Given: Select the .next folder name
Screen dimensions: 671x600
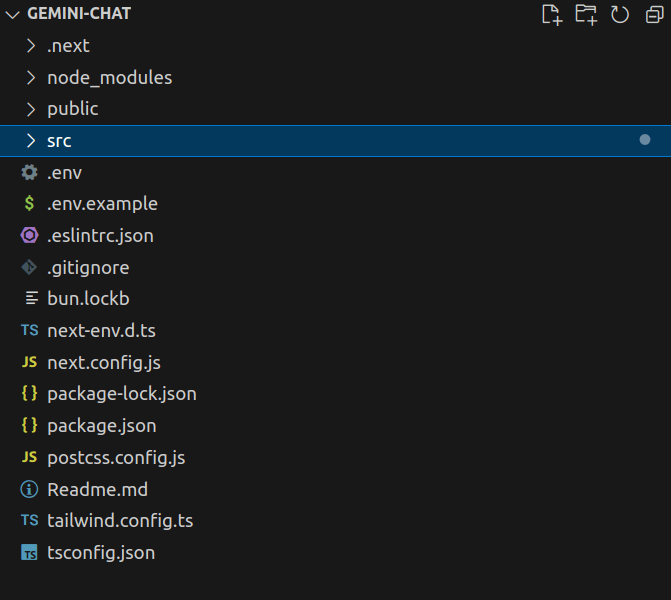Looking at the screenshot, I should pos(68,46).
